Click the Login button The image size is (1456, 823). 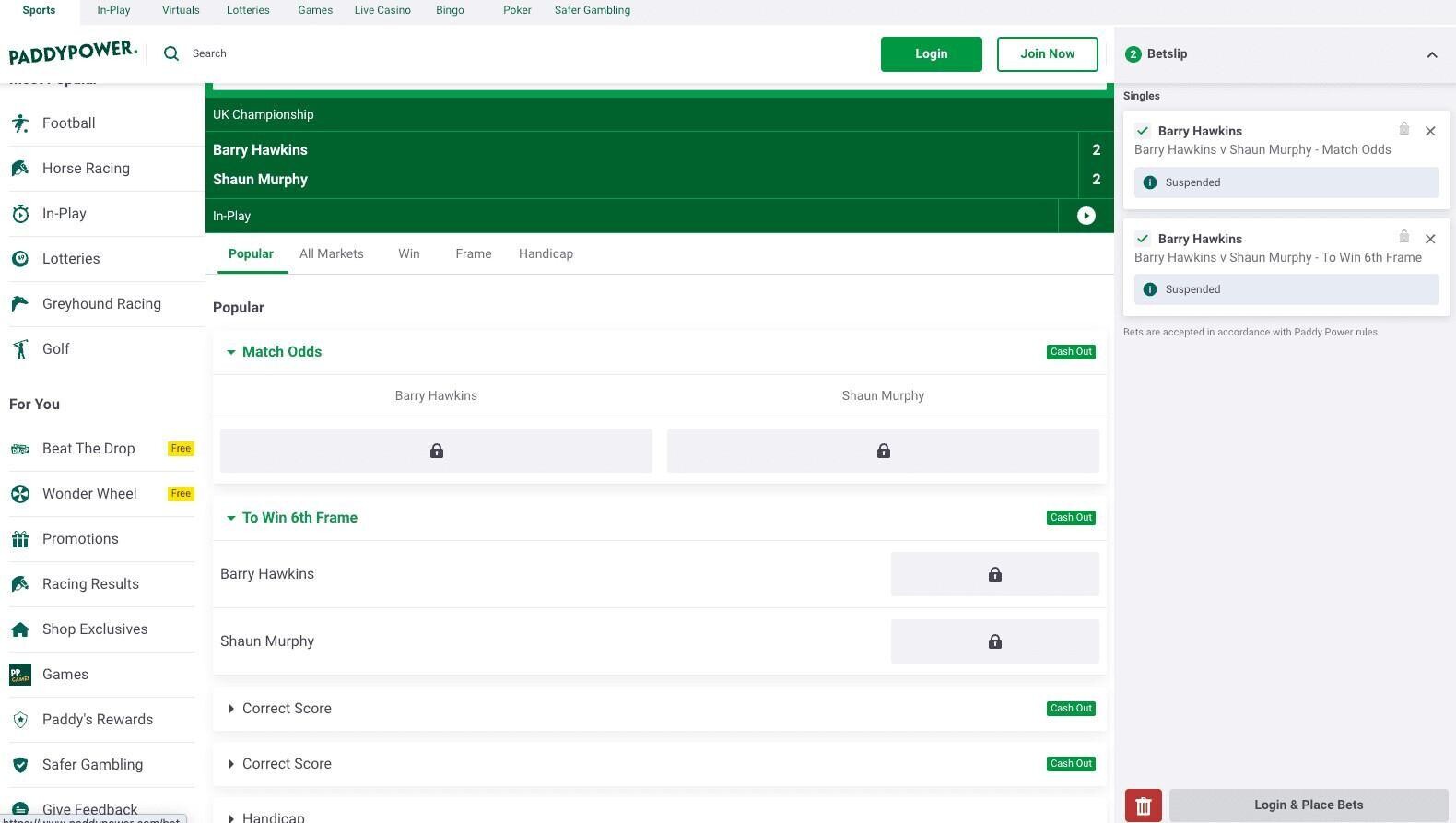click(932, 54)
